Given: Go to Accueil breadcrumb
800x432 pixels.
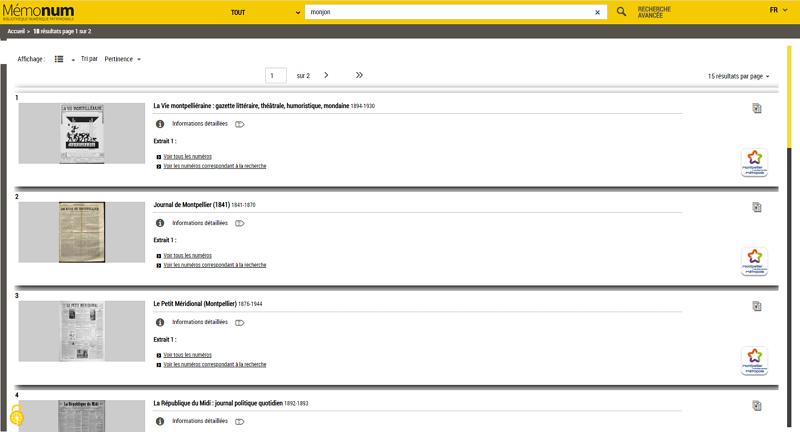Looking at the screenshot, I should (16, 31).
